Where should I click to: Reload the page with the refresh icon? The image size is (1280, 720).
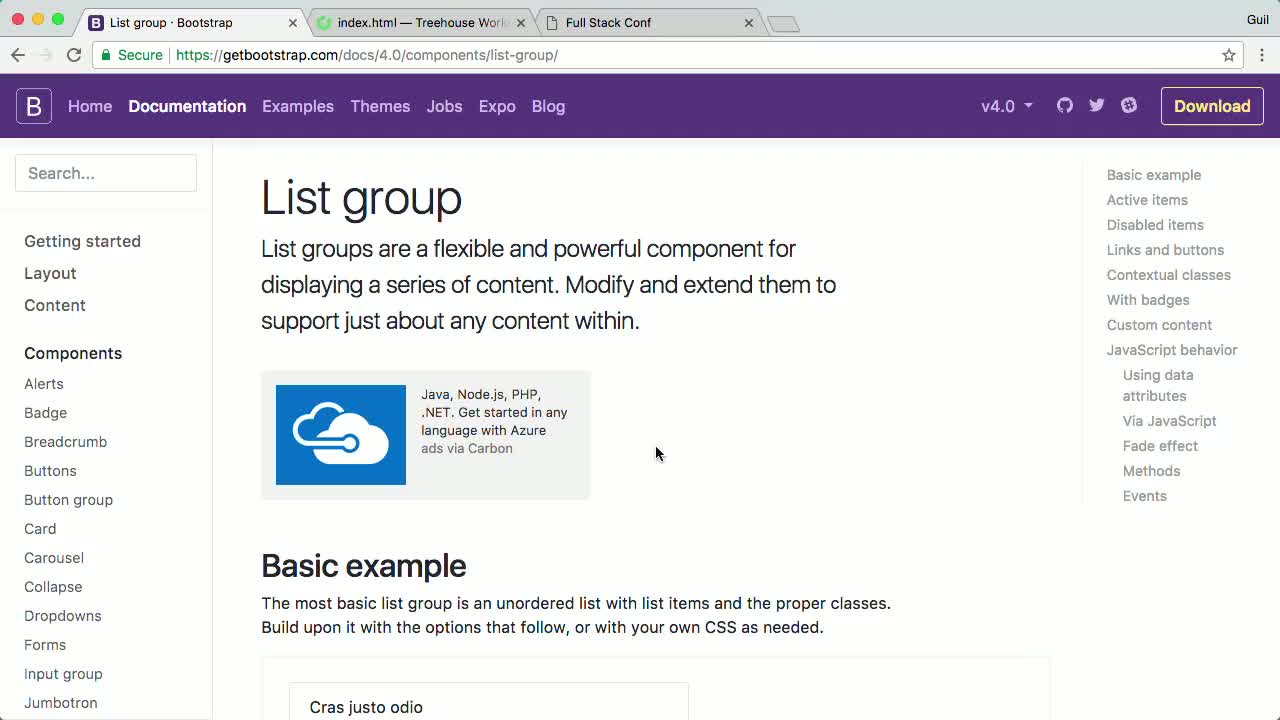coord(74,55)
